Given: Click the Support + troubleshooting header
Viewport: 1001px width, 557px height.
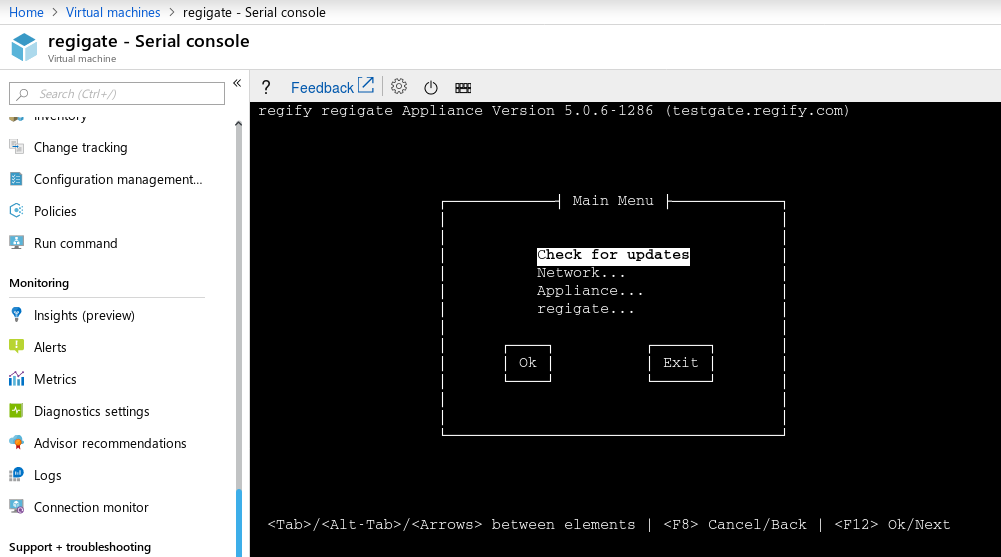Looking at the screenshot, I should (80, 547).
